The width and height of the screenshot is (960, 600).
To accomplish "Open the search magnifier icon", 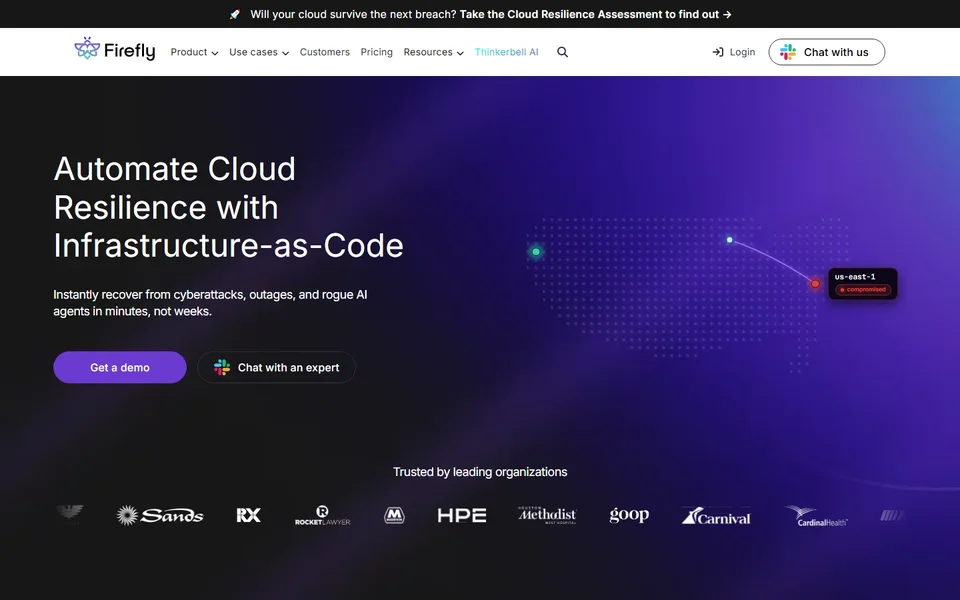I will [x=562, y=52].
